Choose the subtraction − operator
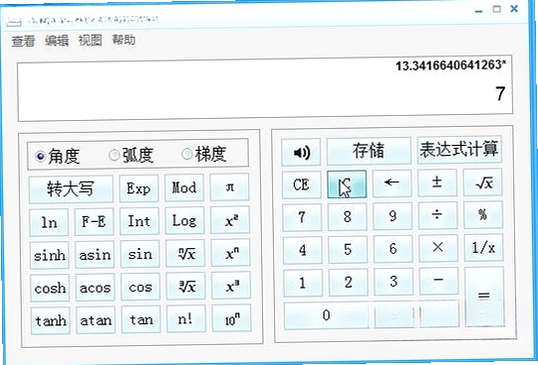The image size is (538, 365). (439, 281)
